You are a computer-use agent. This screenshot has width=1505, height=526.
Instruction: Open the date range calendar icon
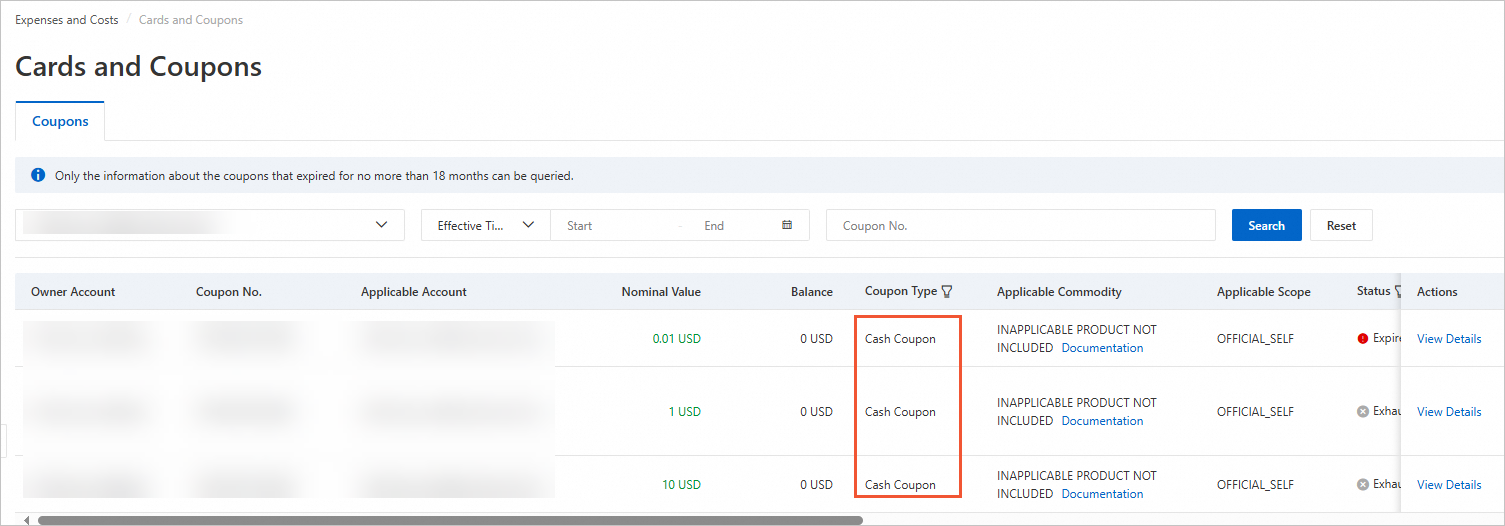pos(787,225)
